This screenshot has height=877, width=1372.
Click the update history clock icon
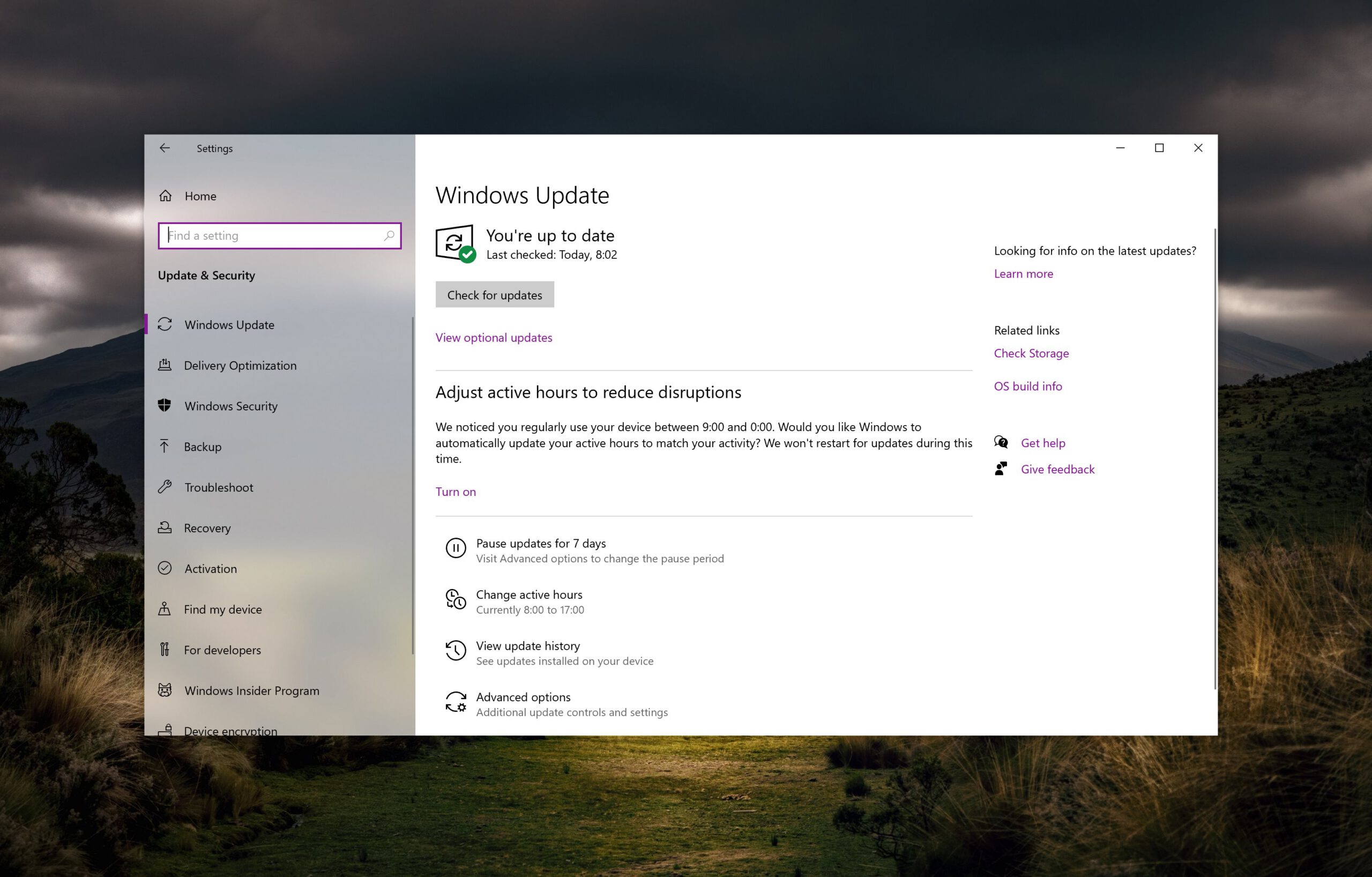pos(456,651)
